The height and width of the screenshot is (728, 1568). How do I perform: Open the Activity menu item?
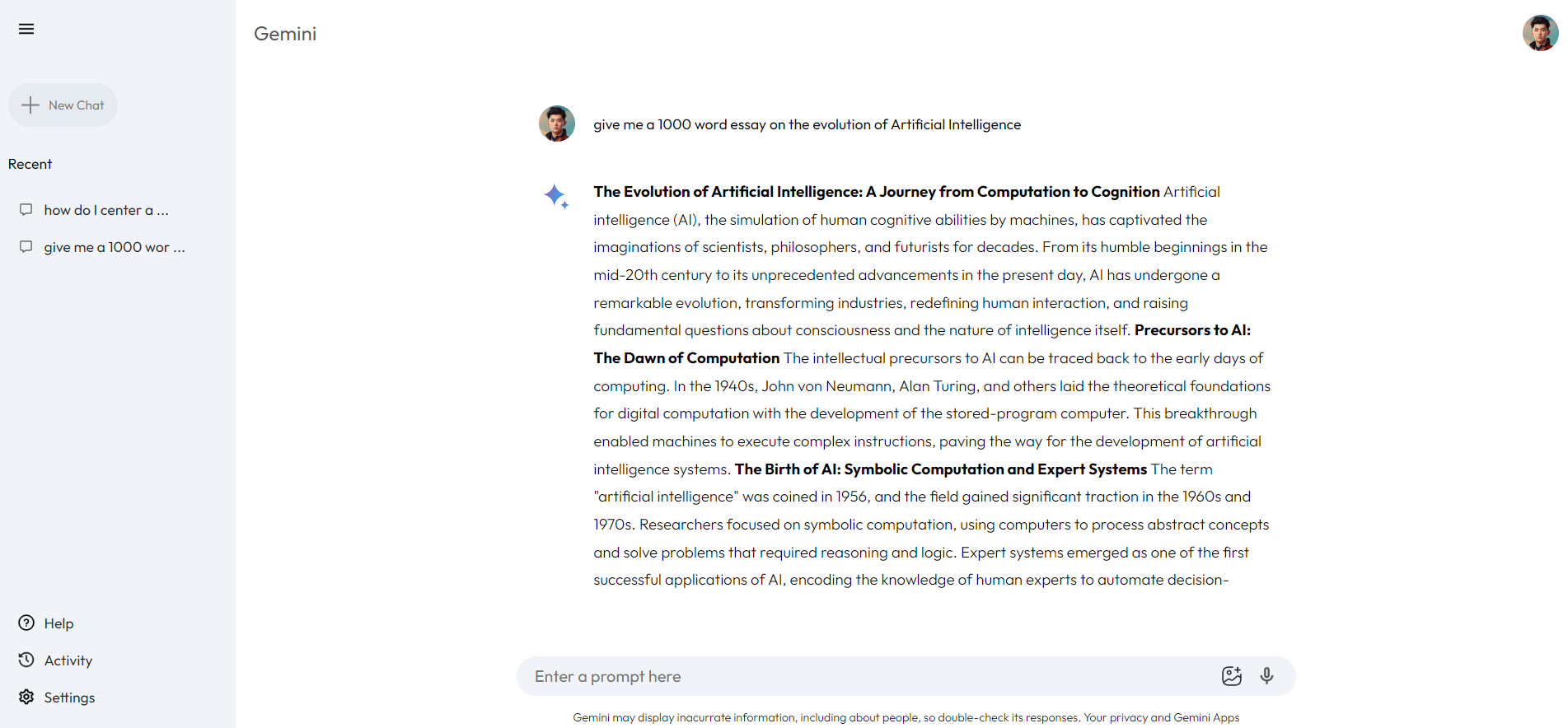pos(68,660)
